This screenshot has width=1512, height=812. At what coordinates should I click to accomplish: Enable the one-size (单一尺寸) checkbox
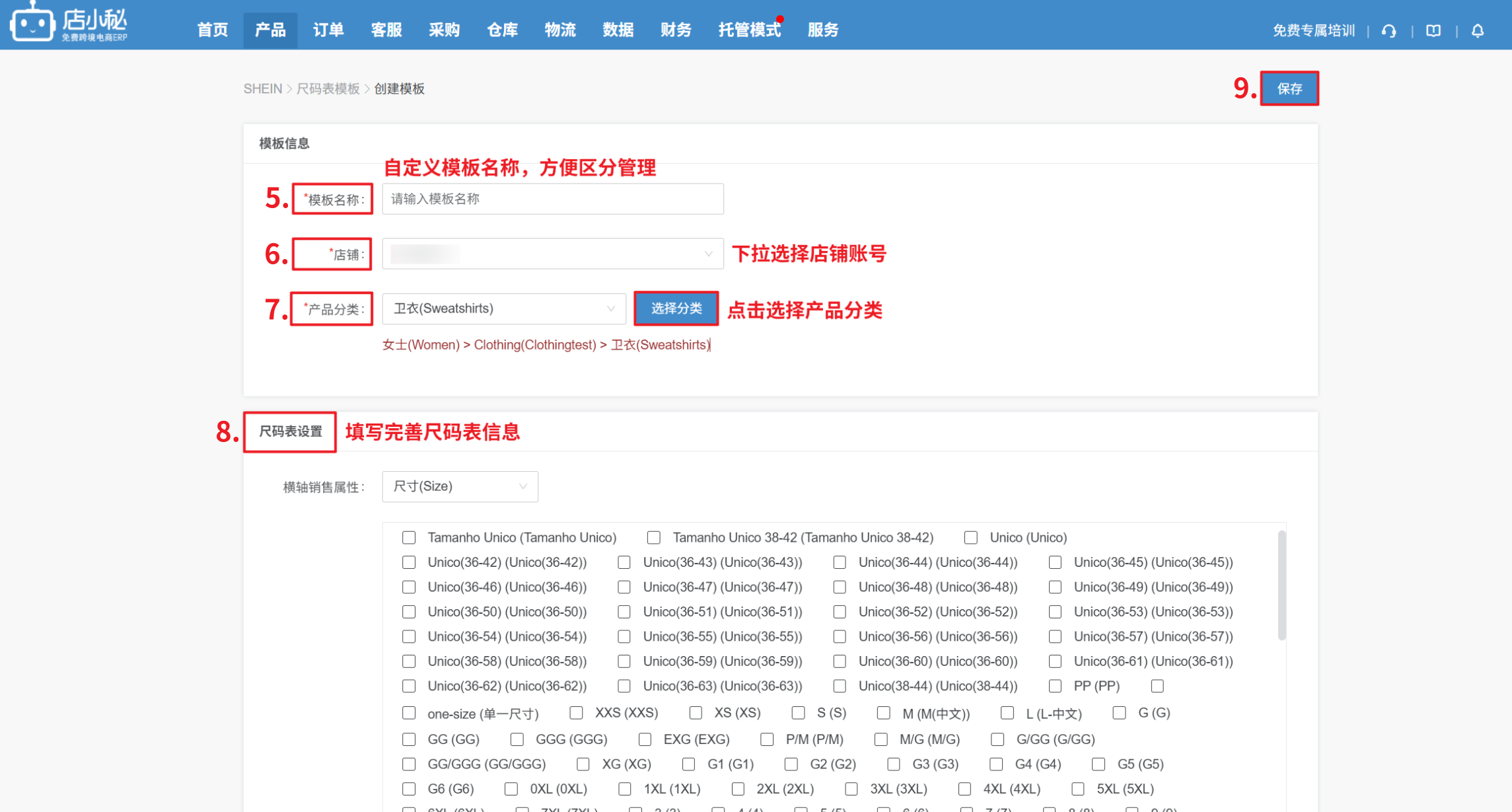point(409,713)
